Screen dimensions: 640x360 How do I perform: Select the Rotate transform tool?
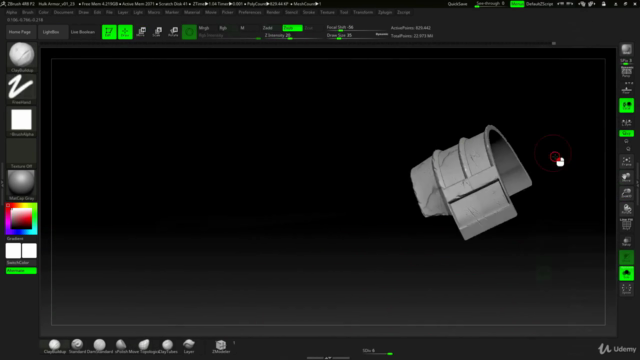(x=173, y=32)
